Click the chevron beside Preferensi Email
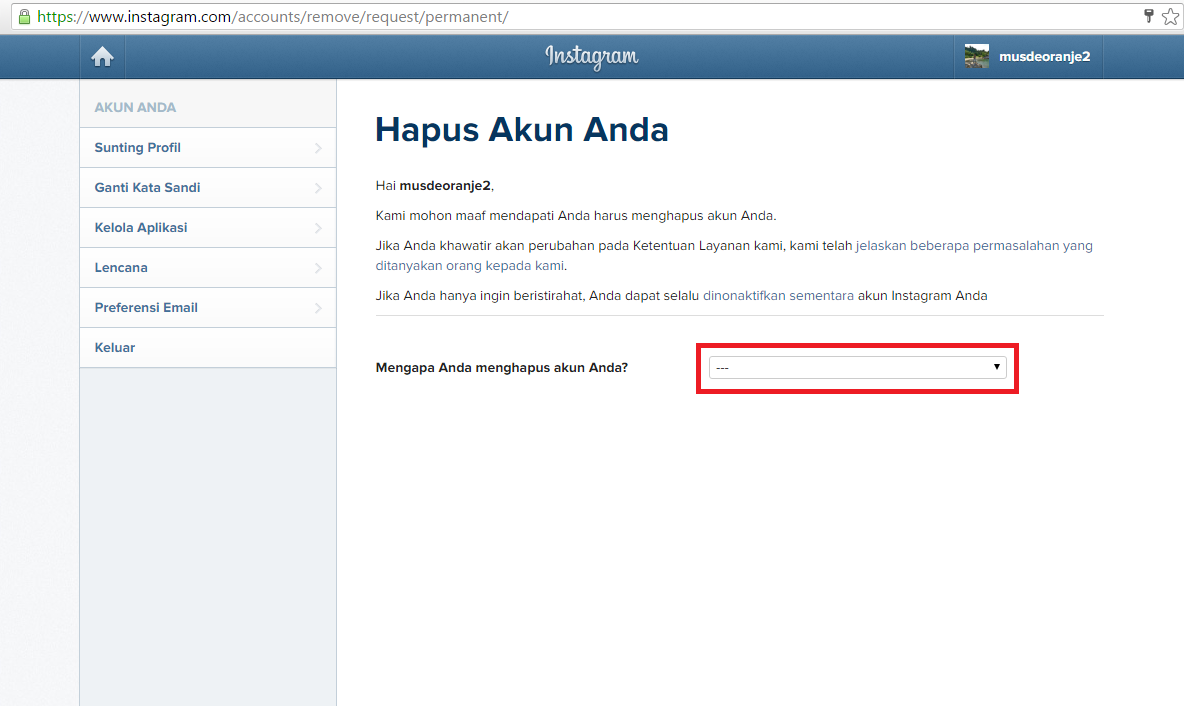This screenshot has height=706, width=1184. coord(318,309)
